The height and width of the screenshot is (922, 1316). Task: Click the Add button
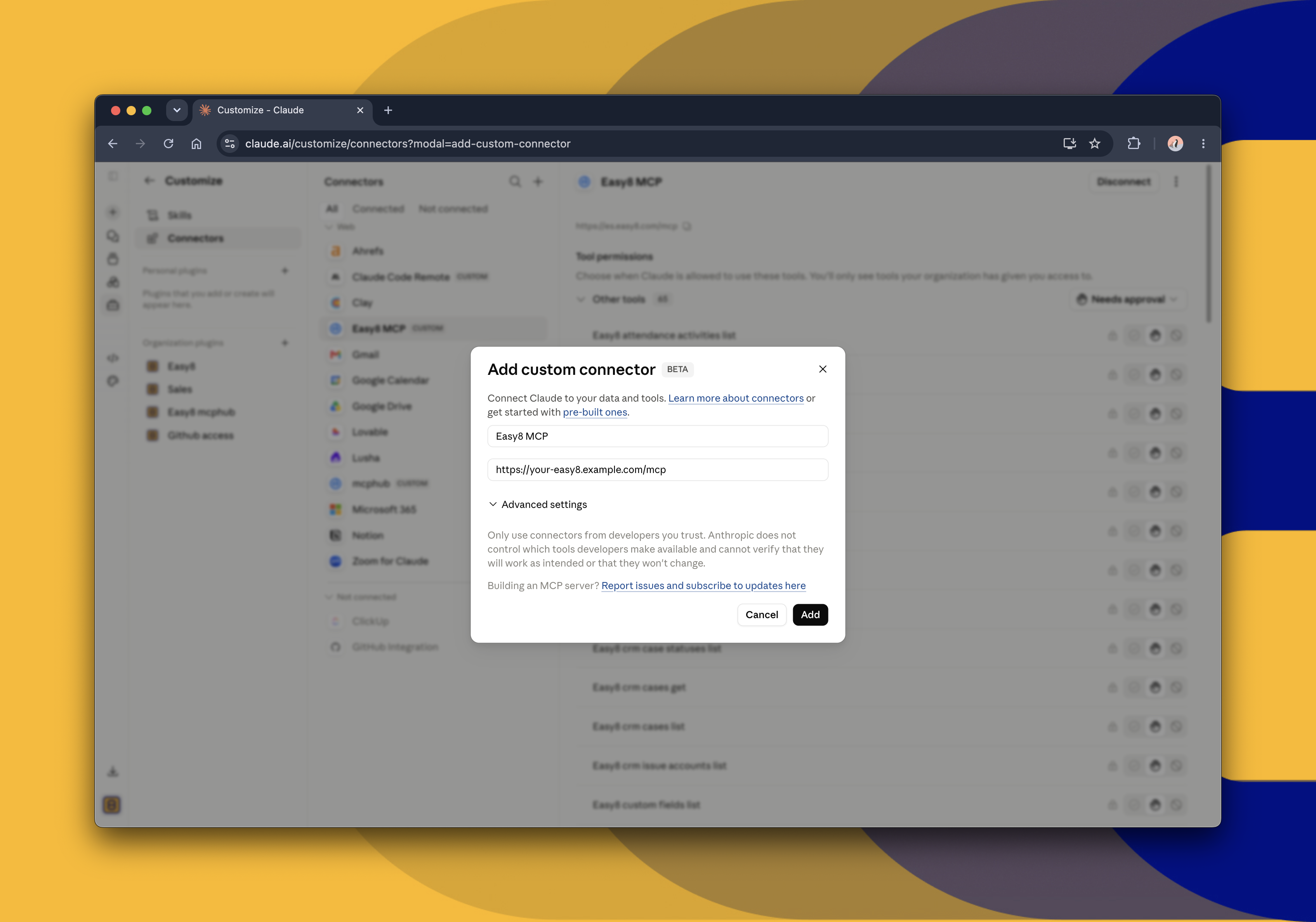point(810,615)
